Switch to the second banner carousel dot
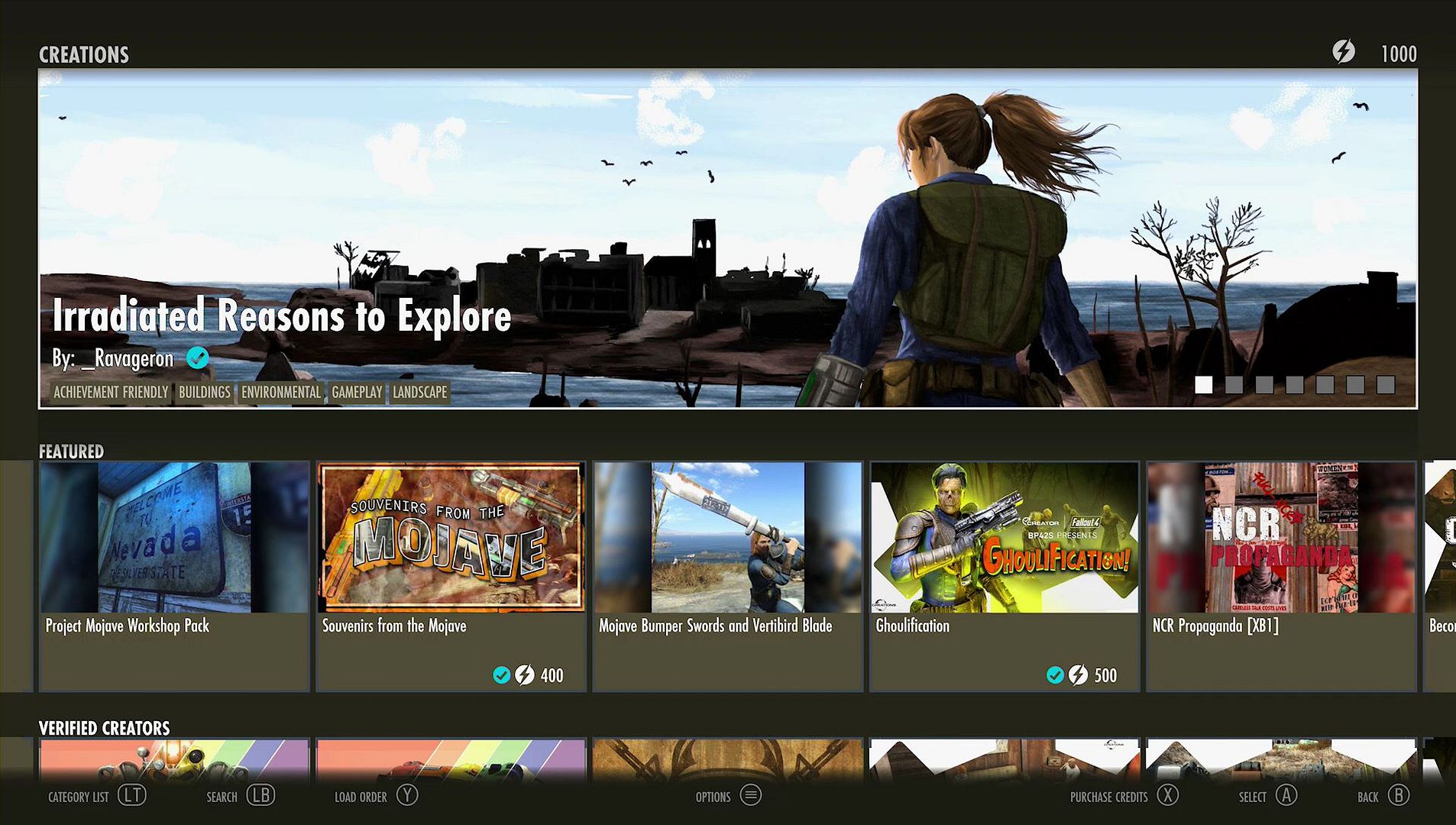The width and height of the screenshot is (1456, 825). coord(1234,385)
